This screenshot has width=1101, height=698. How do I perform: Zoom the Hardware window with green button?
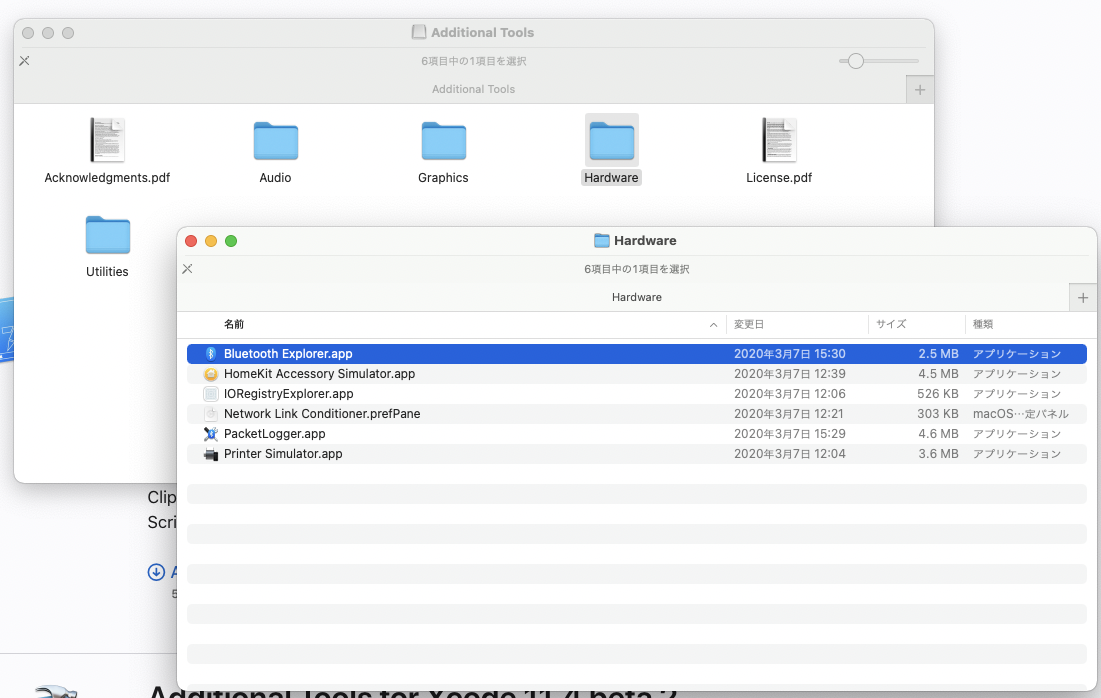(231, 241)
